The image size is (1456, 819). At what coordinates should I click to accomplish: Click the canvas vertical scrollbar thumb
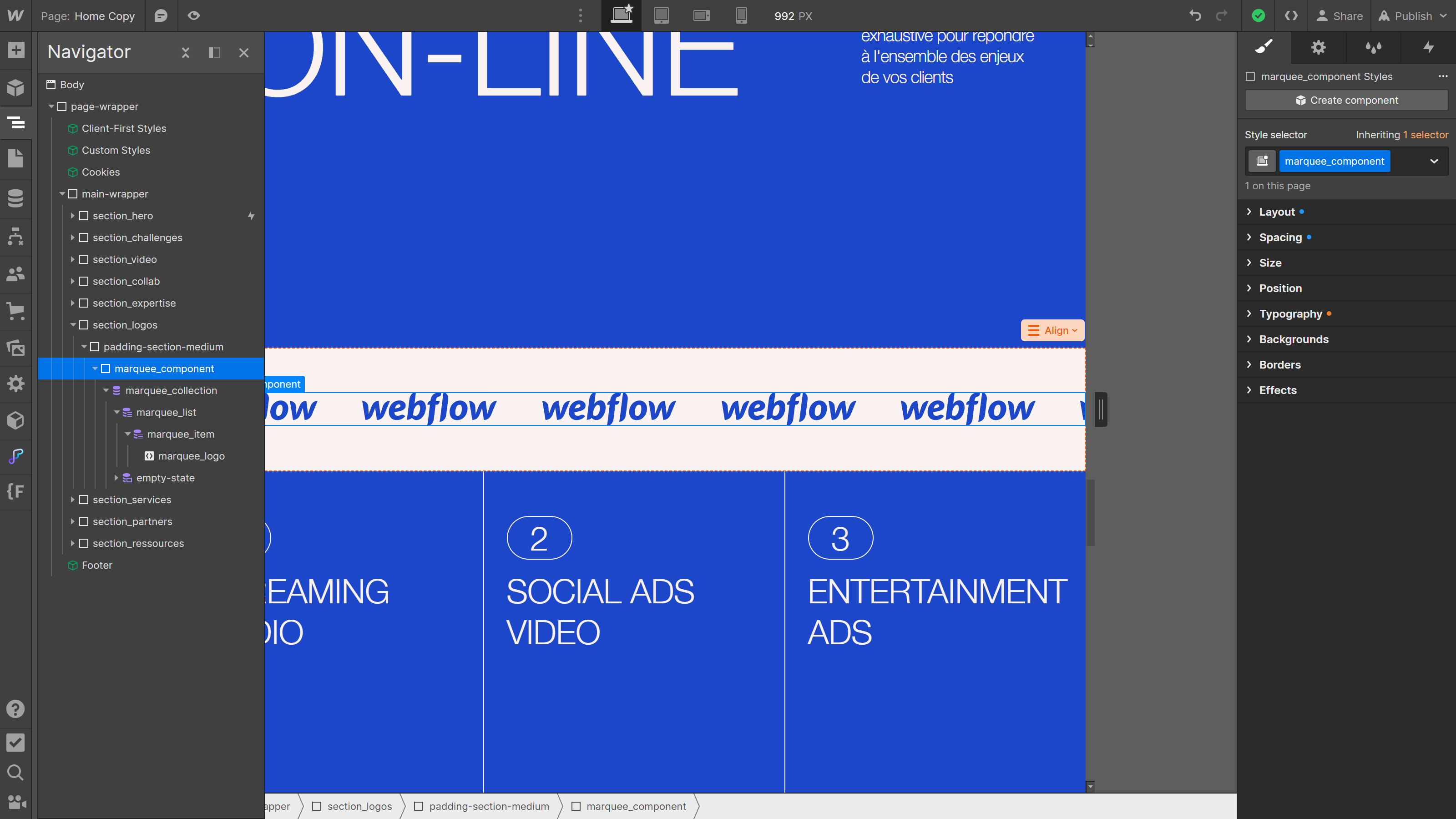pos(1090,512)
